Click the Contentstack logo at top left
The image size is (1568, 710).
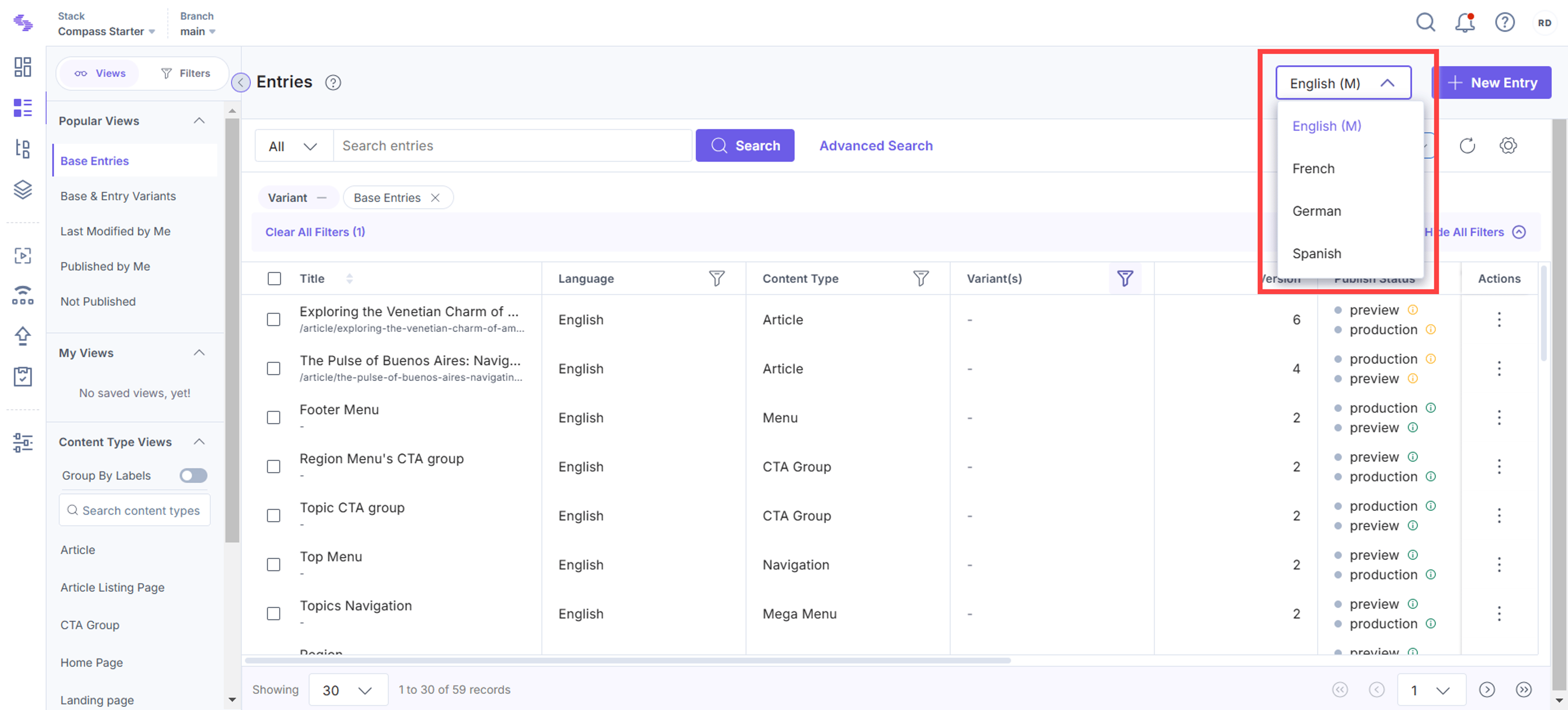[22, 22]
